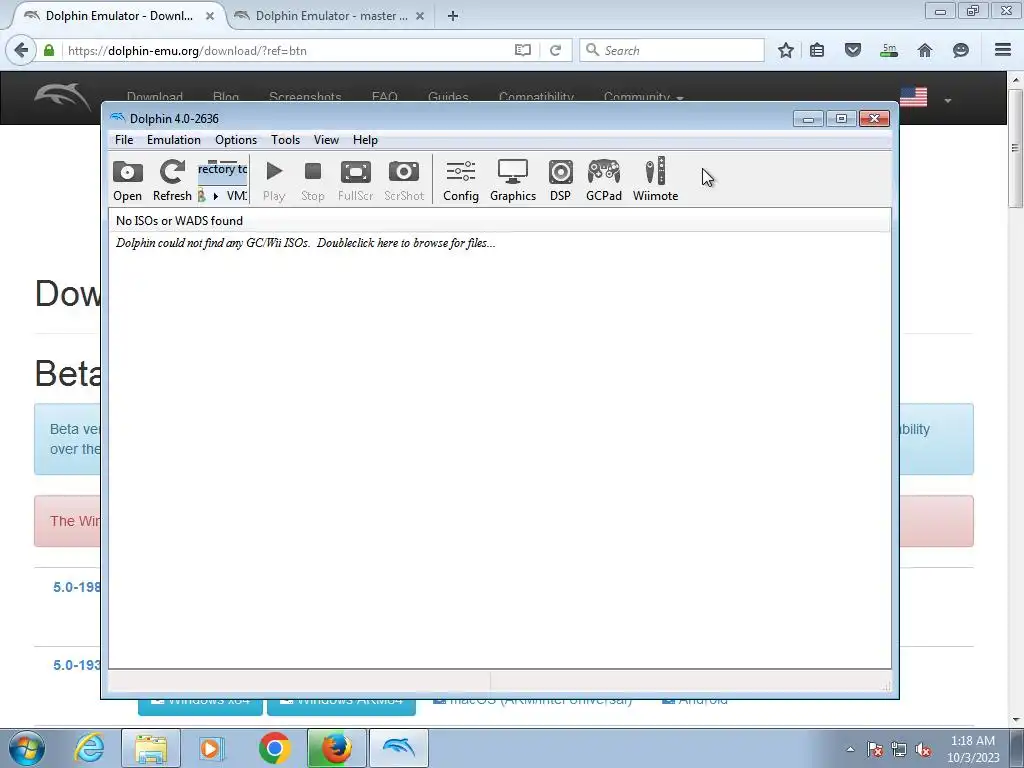Click the Firefox taskbar icon
The width and height of the screenshot is (1024, 768).
point(336,748)
